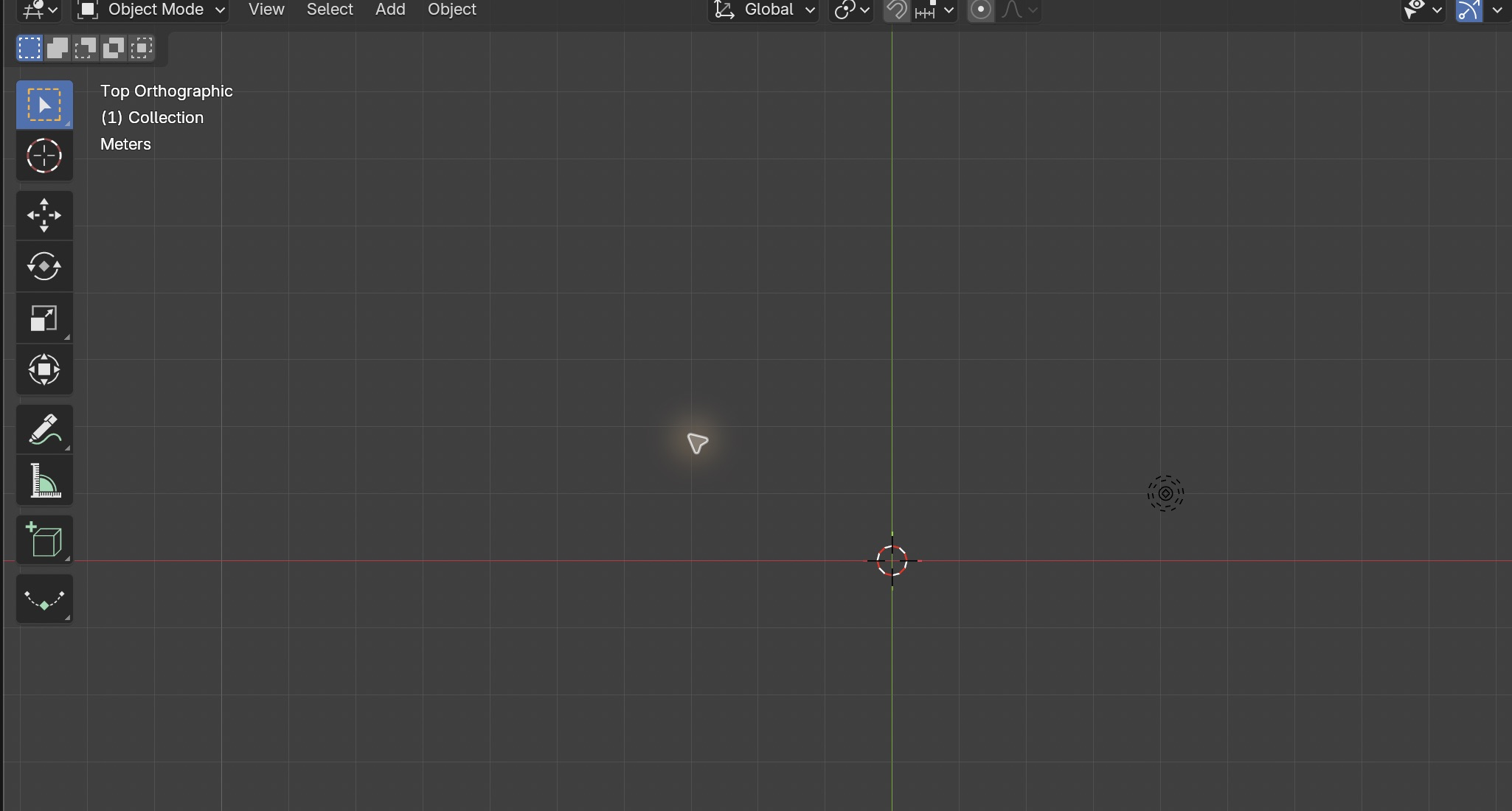Set selection mode to Intersect

point(142,48)
